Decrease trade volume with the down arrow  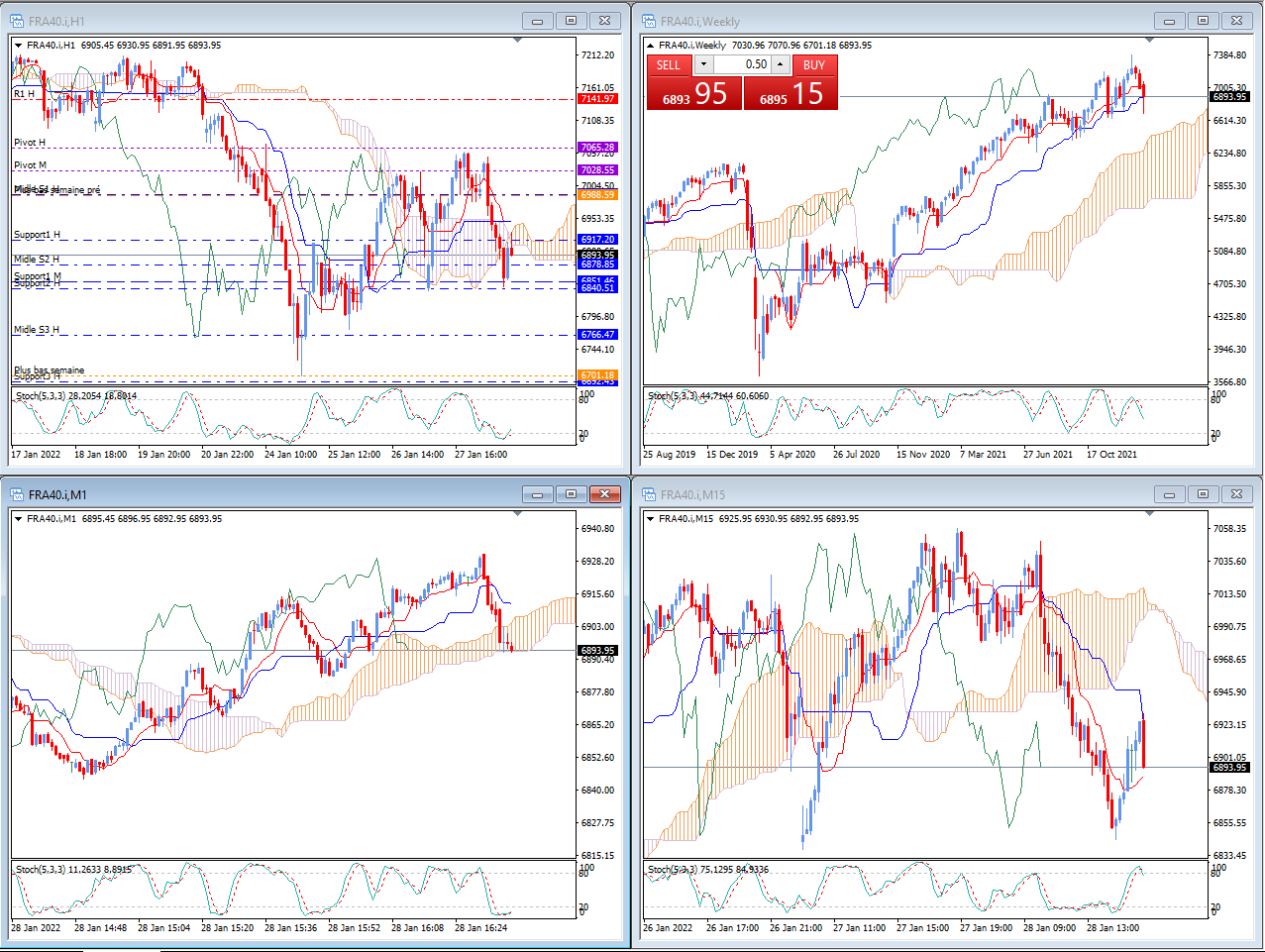point(703,64)
